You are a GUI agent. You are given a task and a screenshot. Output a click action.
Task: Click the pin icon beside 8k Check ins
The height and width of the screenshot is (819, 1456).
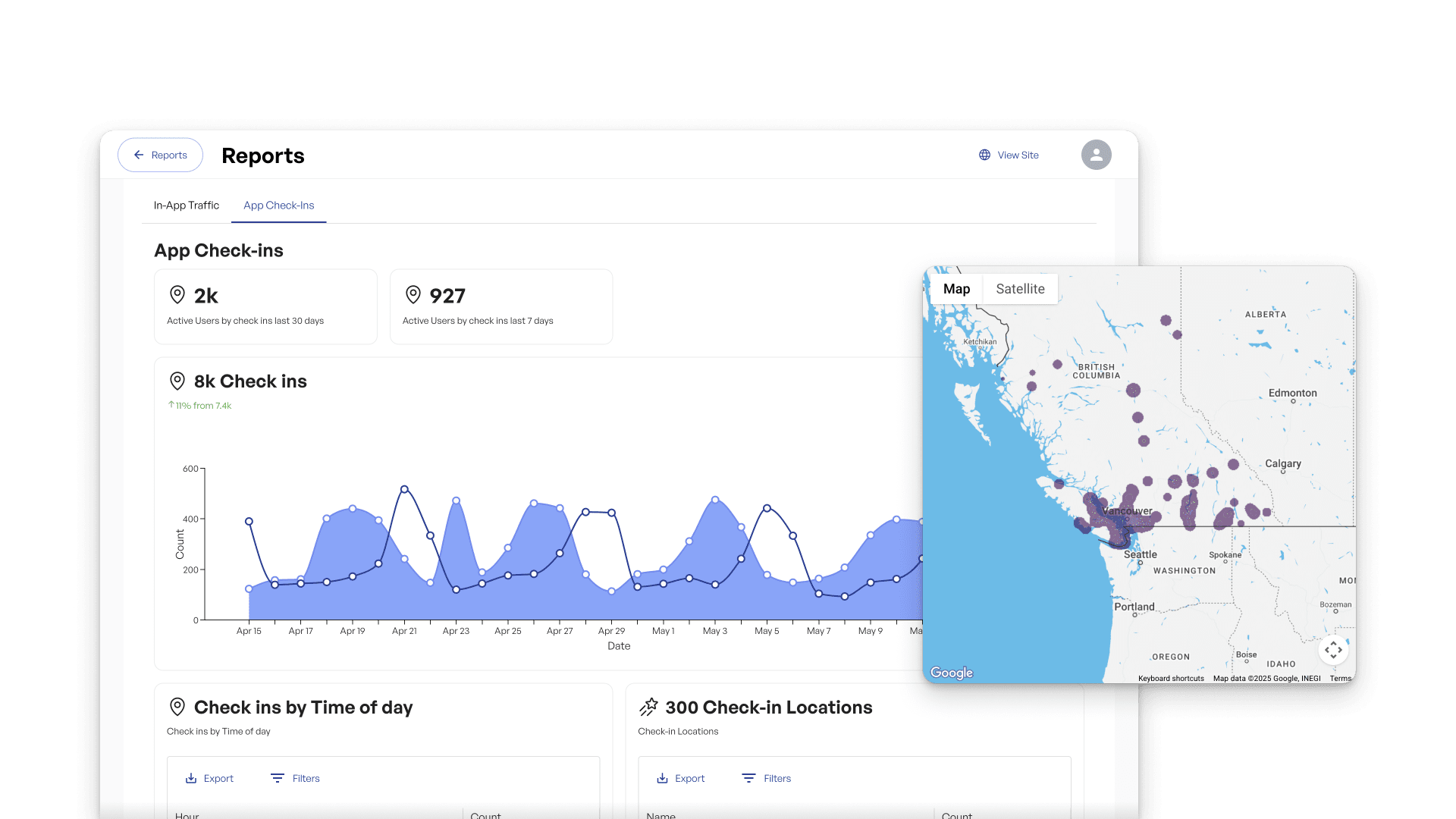coord(177,381)
